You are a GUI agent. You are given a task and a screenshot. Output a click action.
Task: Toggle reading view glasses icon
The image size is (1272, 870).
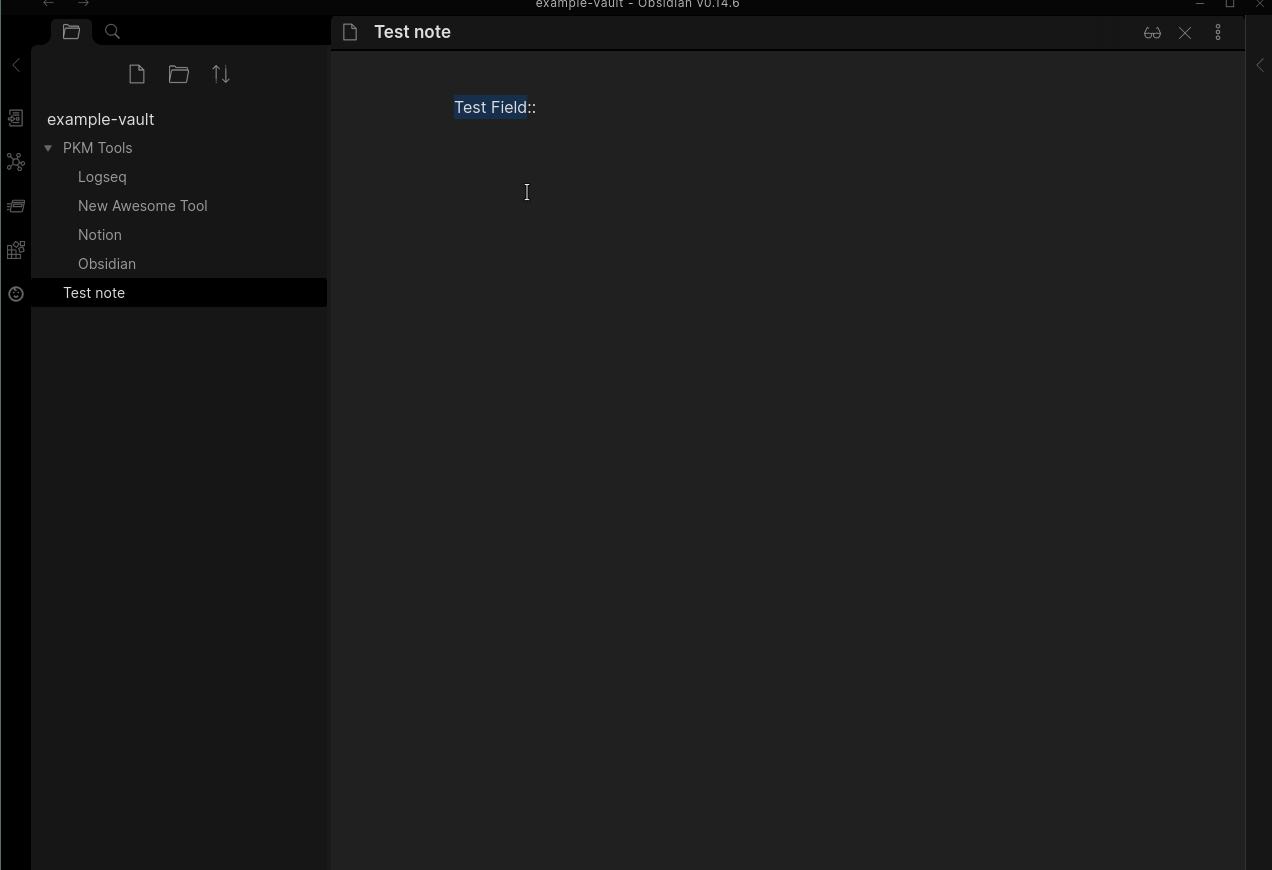[1152, 33]
